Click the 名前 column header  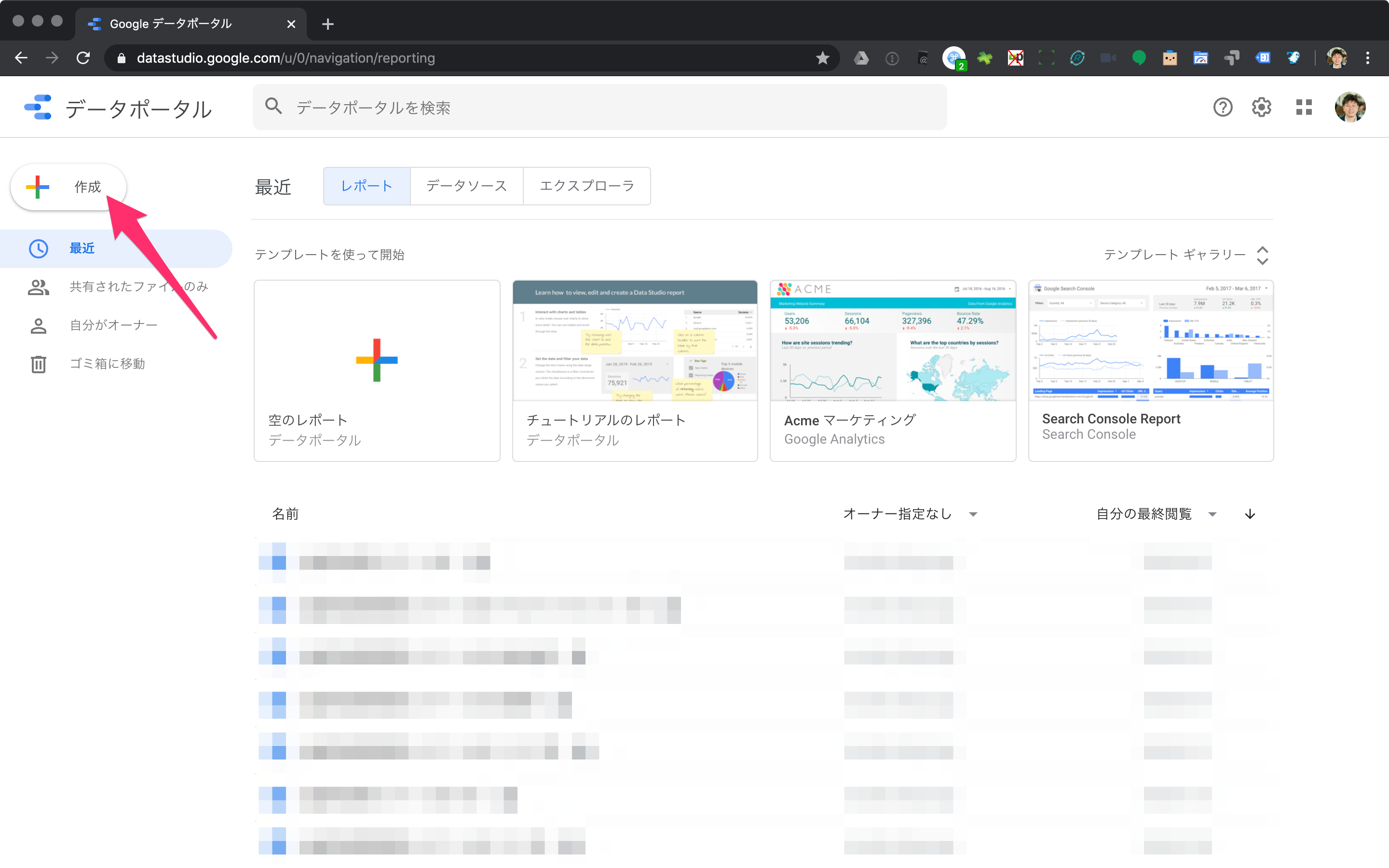pyautogui.click(x=285, y=514)
